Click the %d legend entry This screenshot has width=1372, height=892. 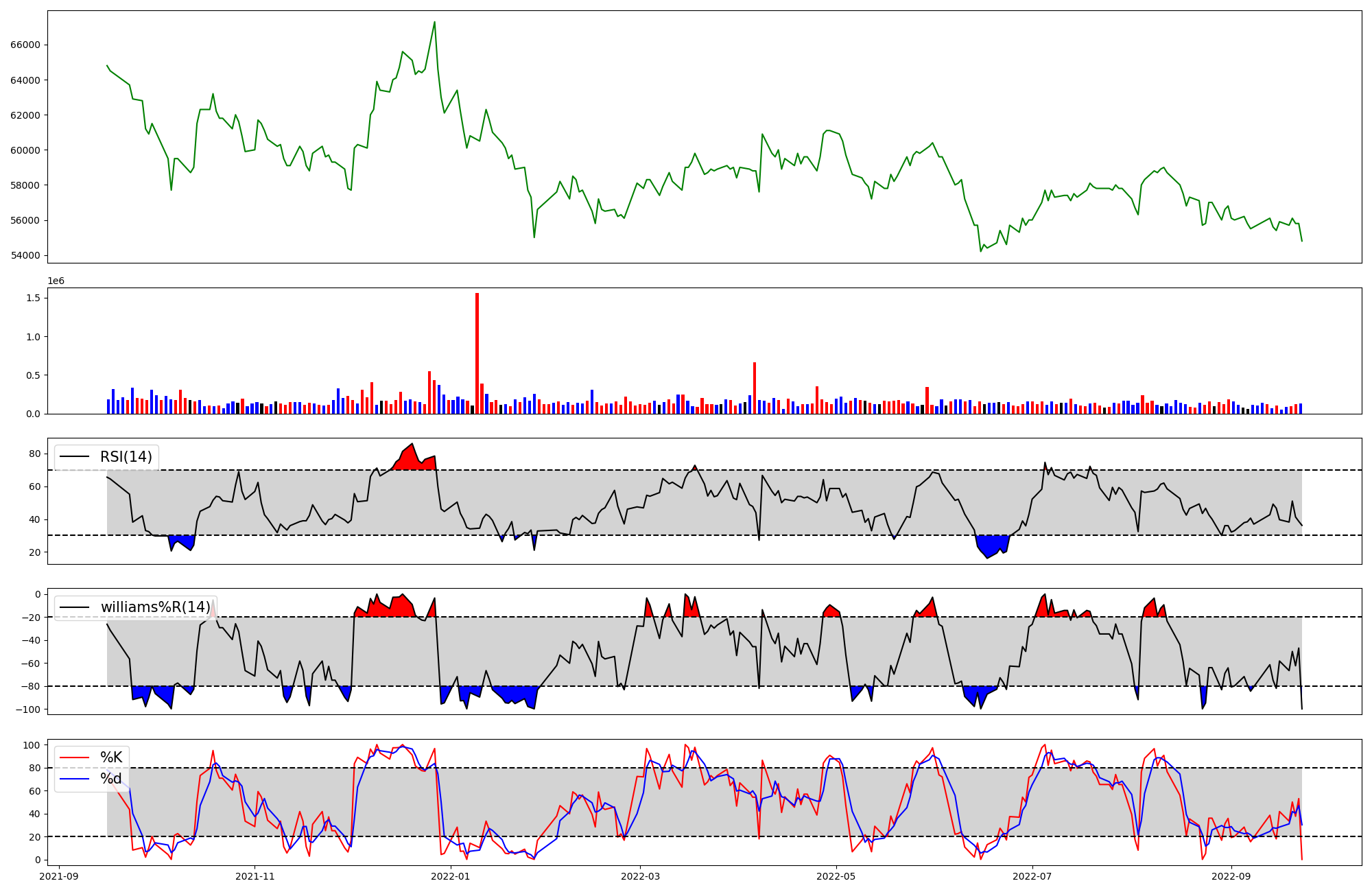(x=111, y=779)
